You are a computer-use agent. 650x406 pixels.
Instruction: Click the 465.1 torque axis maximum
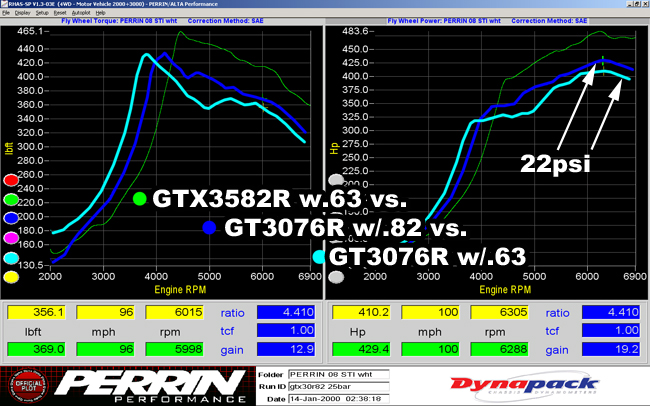[30, 31]
